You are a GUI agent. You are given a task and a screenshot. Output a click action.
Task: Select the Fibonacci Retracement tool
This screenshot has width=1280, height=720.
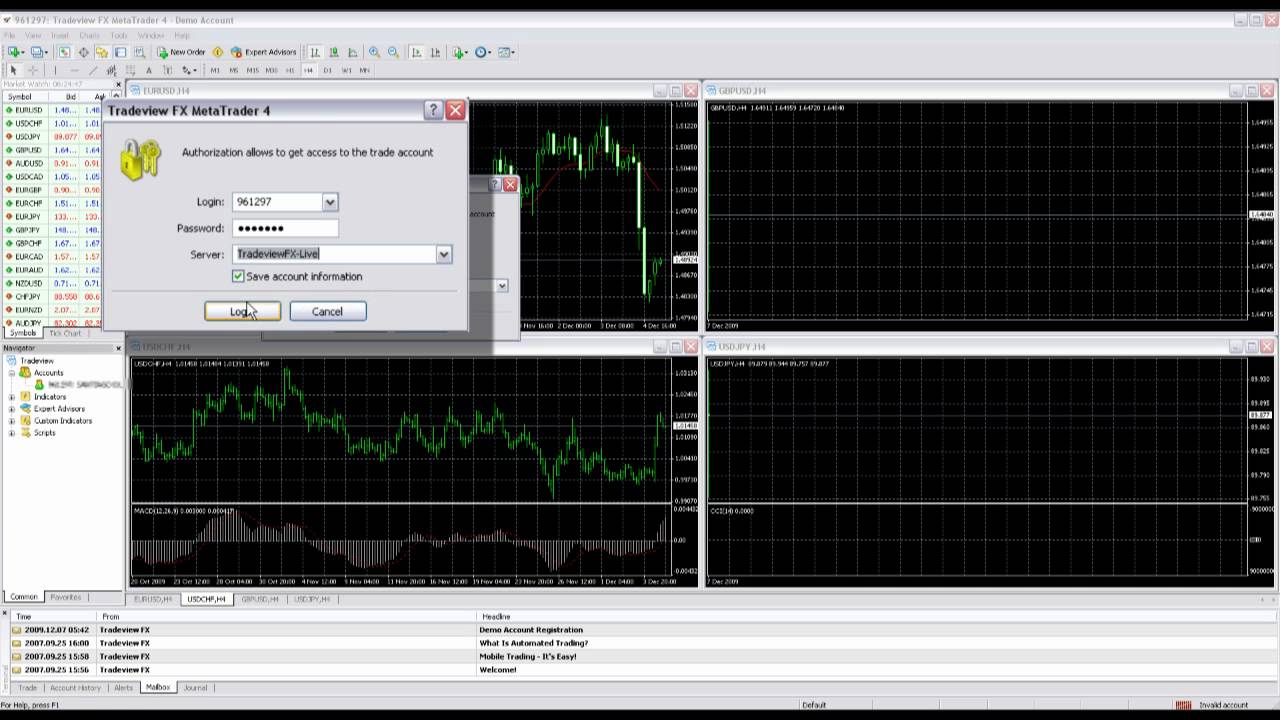pos(130,70)
